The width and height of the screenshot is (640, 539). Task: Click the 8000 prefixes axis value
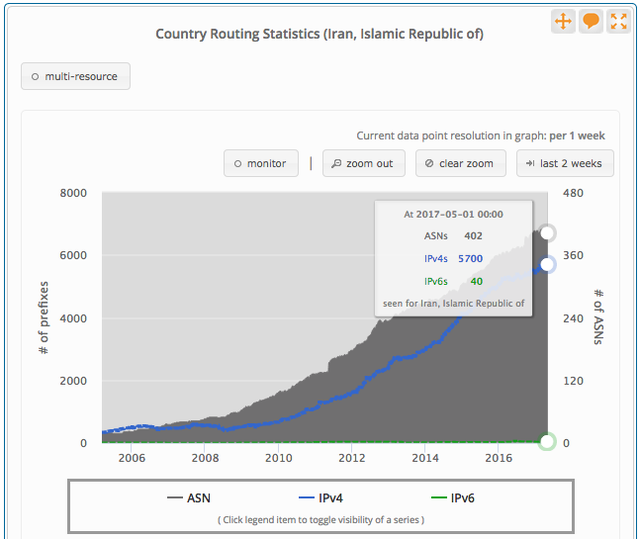point(73,193)
